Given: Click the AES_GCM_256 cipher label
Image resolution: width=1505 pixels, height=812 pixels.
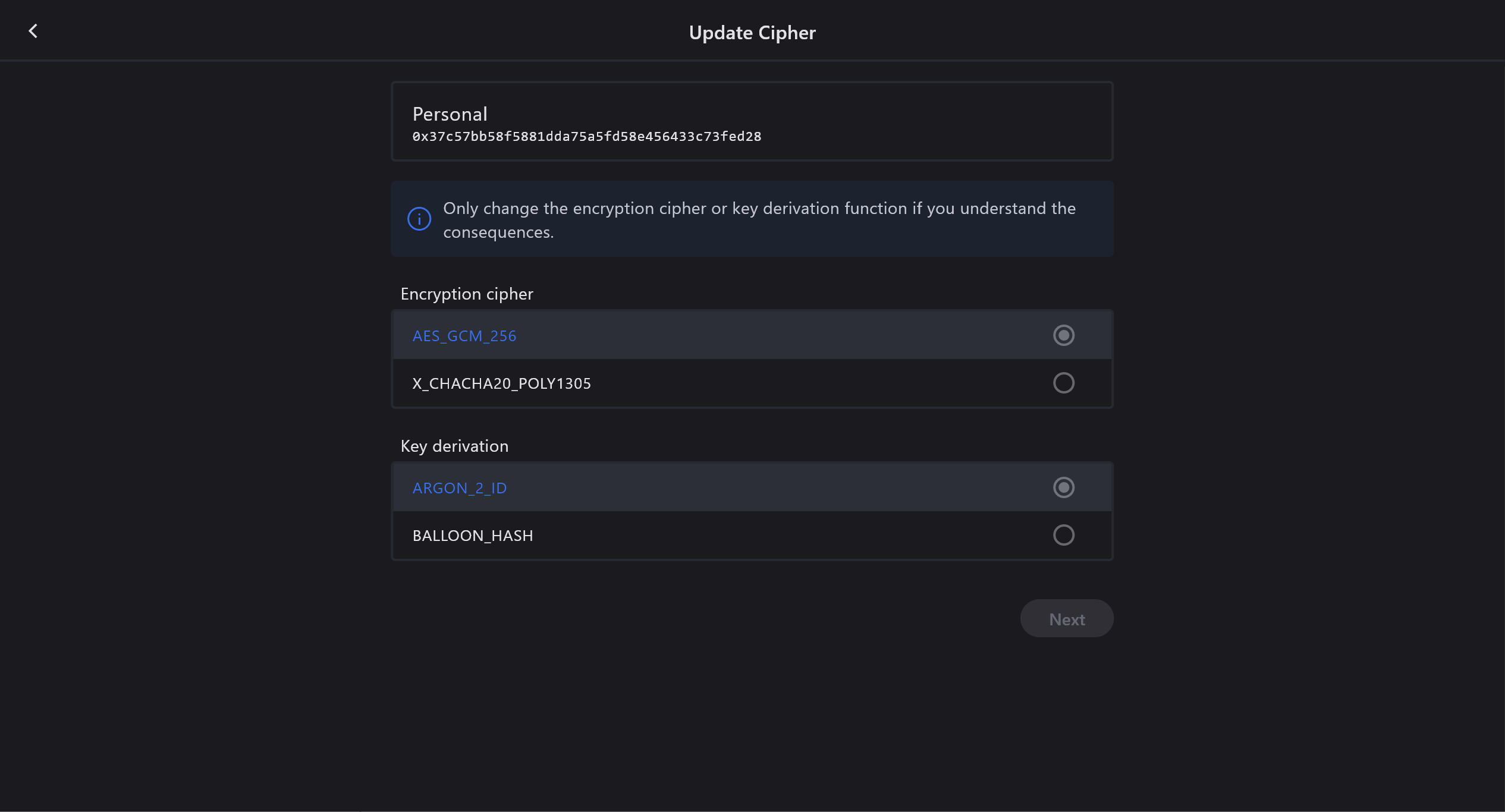Looking at the screenshot, I should coord(464,336).
